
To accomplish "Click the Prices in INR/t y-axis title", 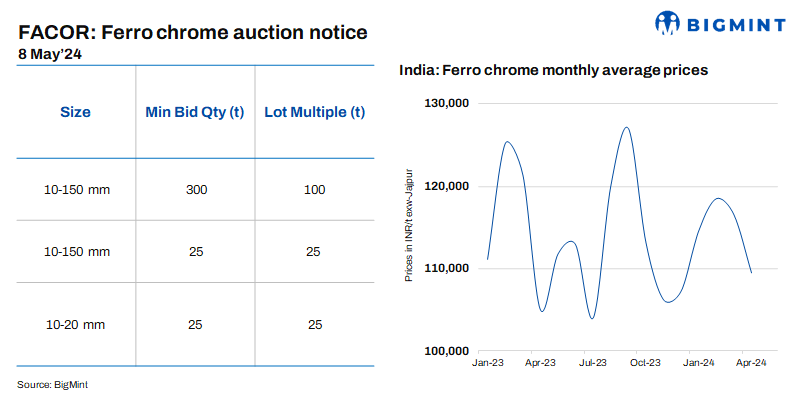I will 409,228.
